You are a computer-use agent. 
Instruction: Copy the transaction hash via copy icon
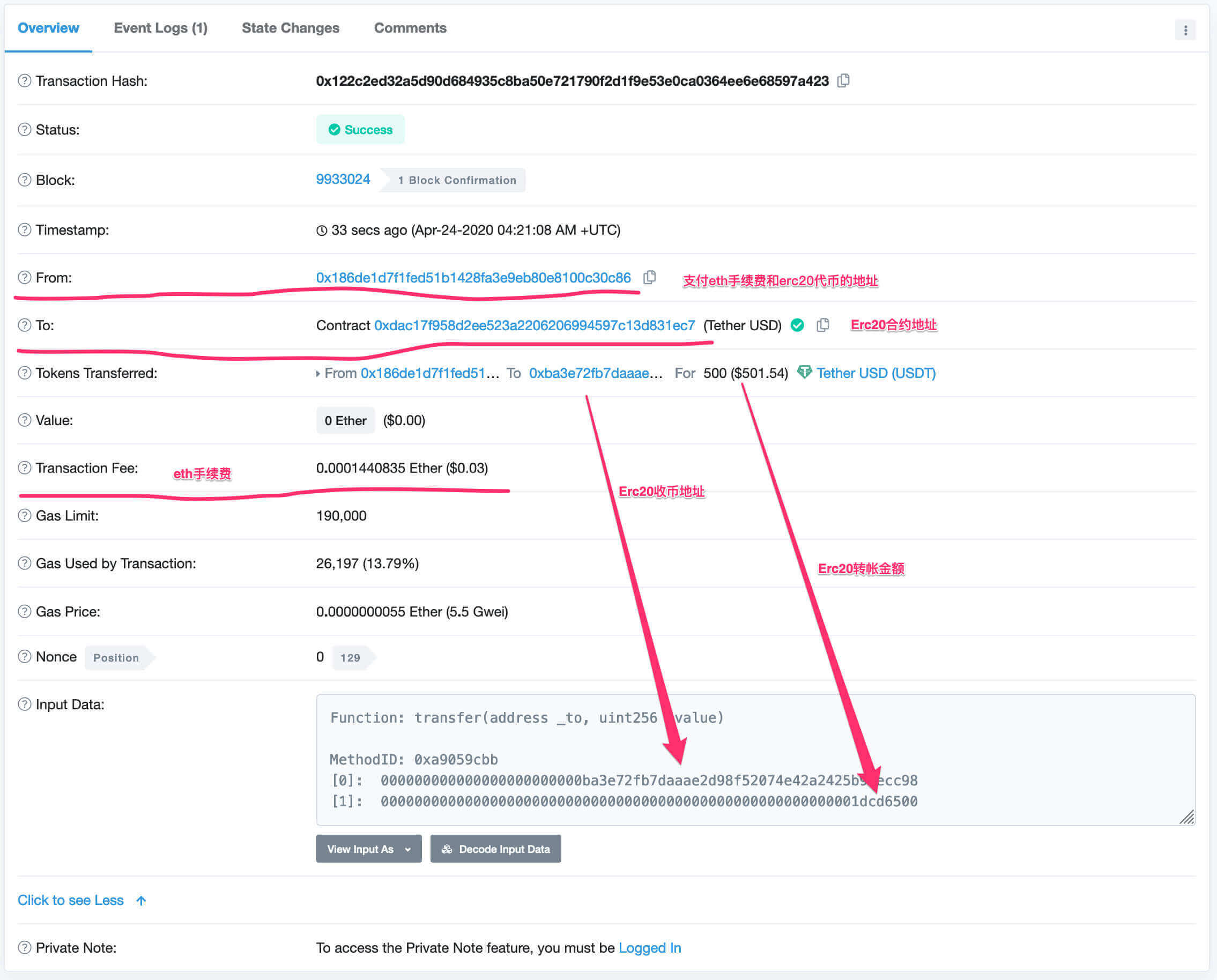843,81
